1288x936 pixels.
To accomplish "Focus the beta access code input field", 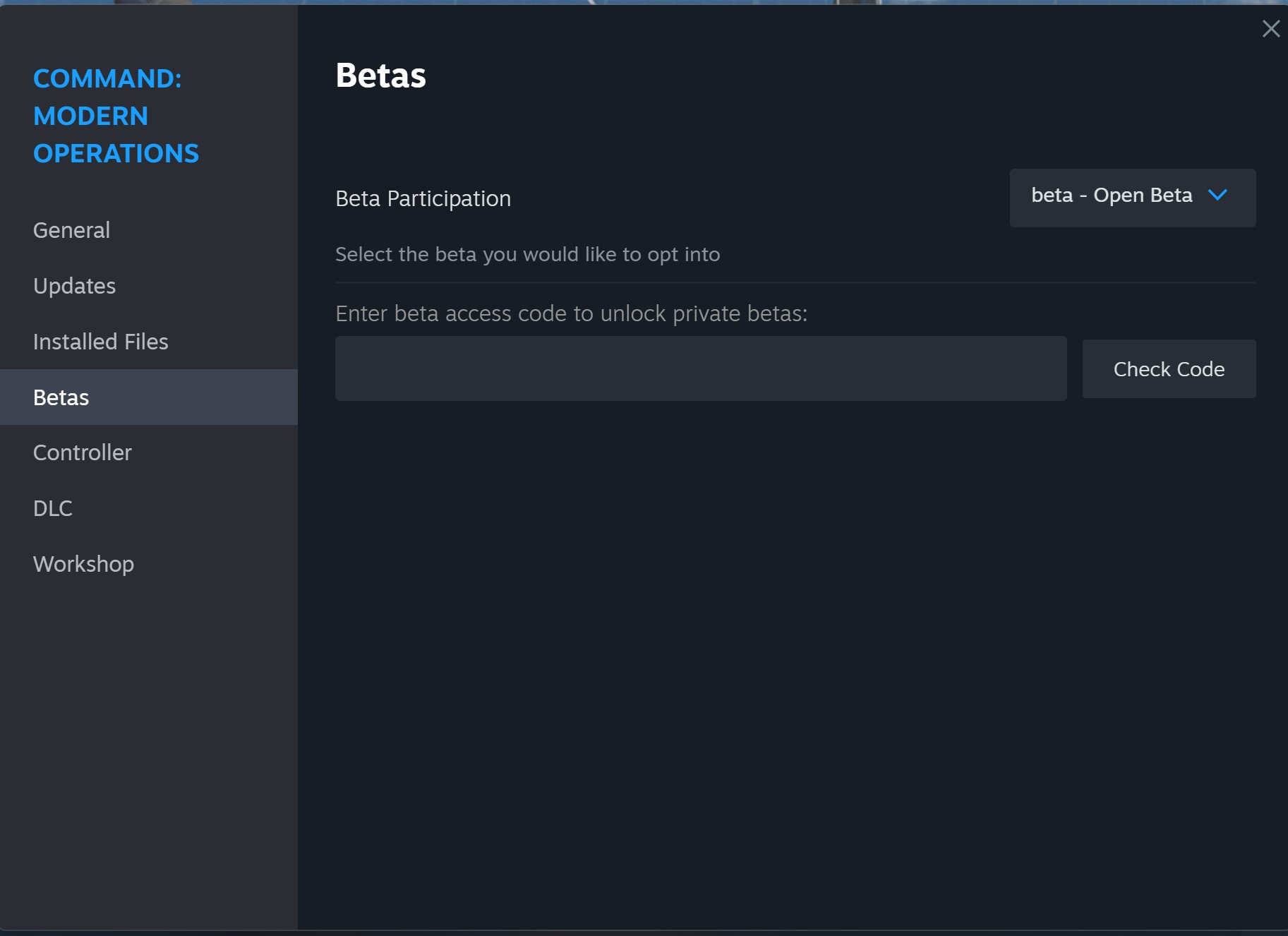I will (x=701, y=368).
